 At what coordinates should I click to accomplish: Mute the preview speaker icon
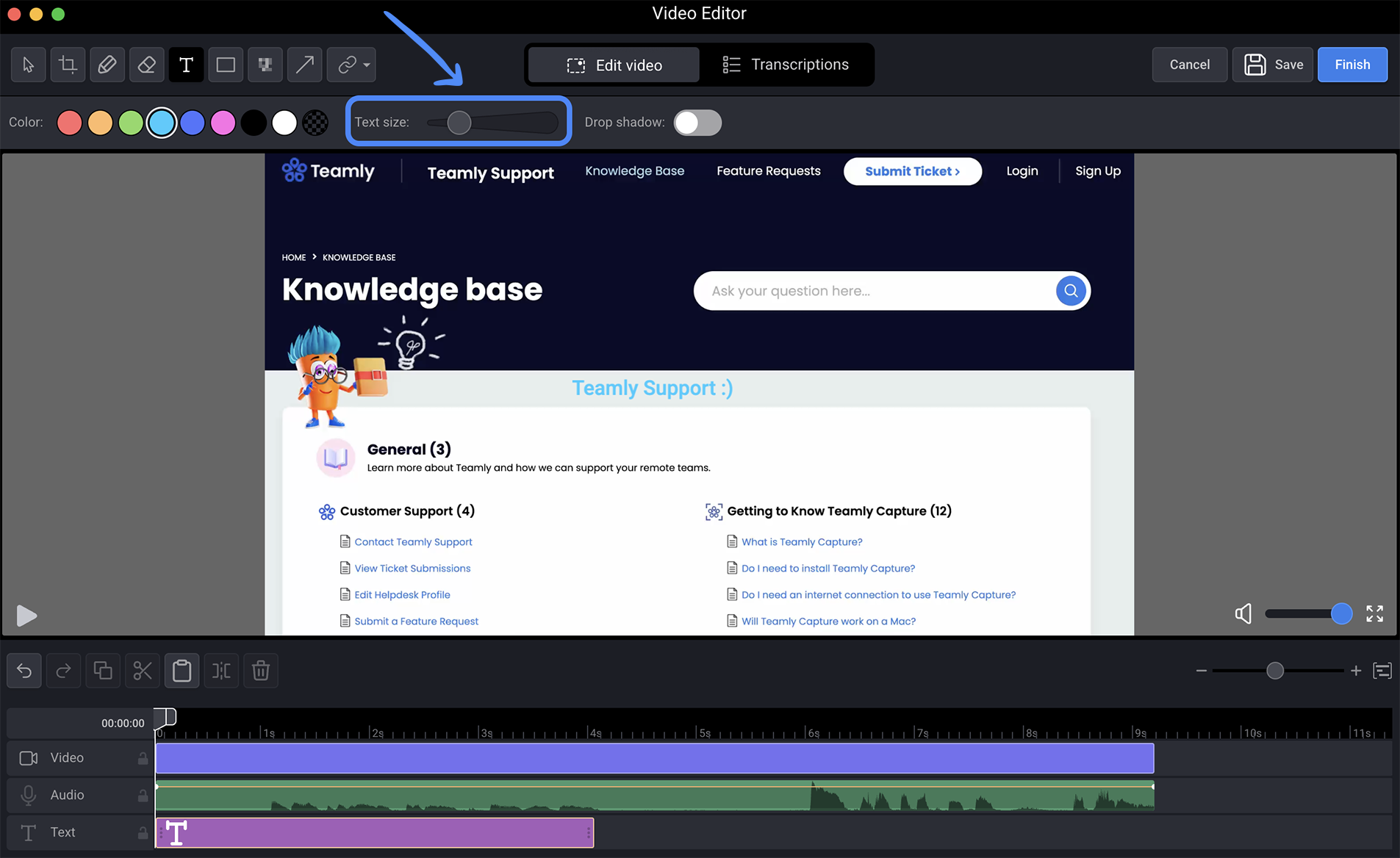(x=1243, y=613)
